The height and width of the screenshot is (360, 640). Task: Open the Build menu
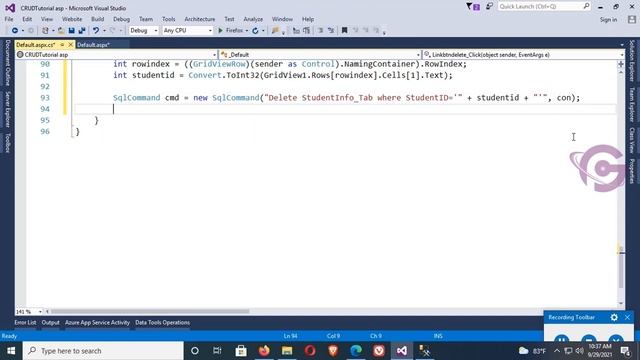(98, 19)
